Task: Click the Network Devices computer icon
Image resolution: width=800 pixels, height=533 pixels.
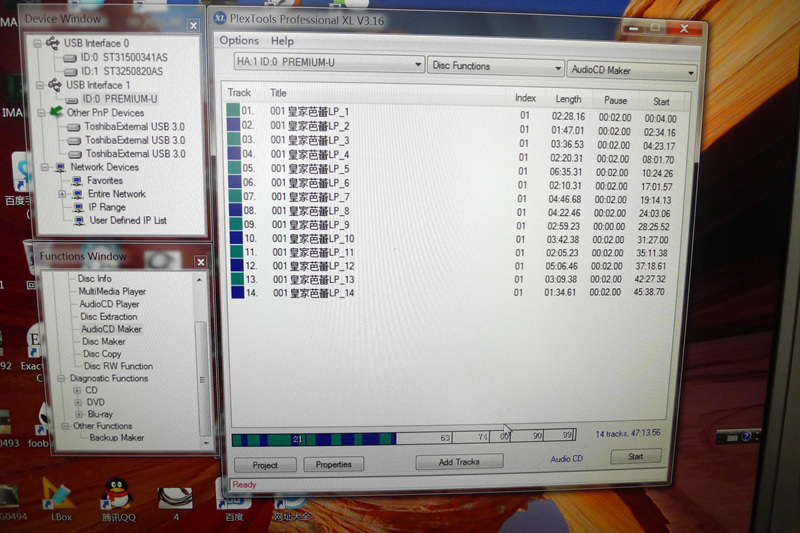Action: pyautogui.click(x=60, y=167)
